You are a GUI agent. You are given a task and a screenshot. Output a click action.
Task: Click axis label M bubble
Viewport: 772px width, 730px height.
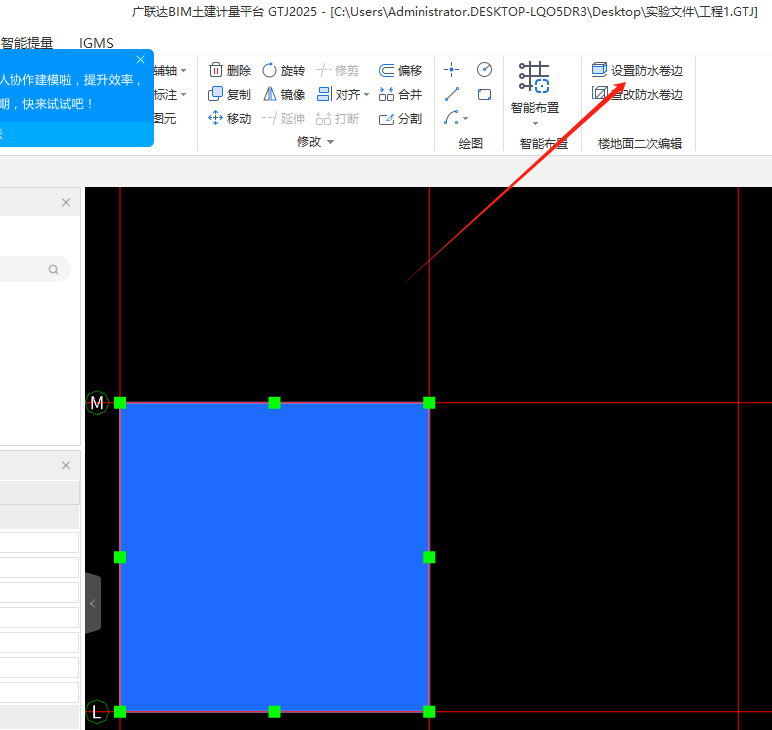[97, 403]
